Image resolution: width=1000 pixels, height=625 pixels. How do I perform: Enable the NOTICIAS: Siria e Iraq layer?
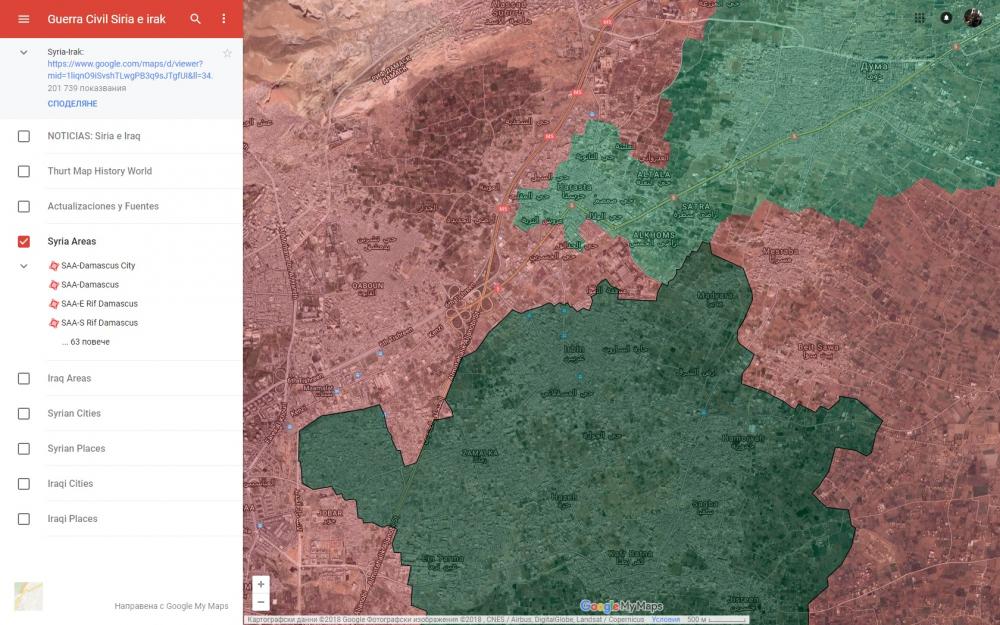click(24, 136)
